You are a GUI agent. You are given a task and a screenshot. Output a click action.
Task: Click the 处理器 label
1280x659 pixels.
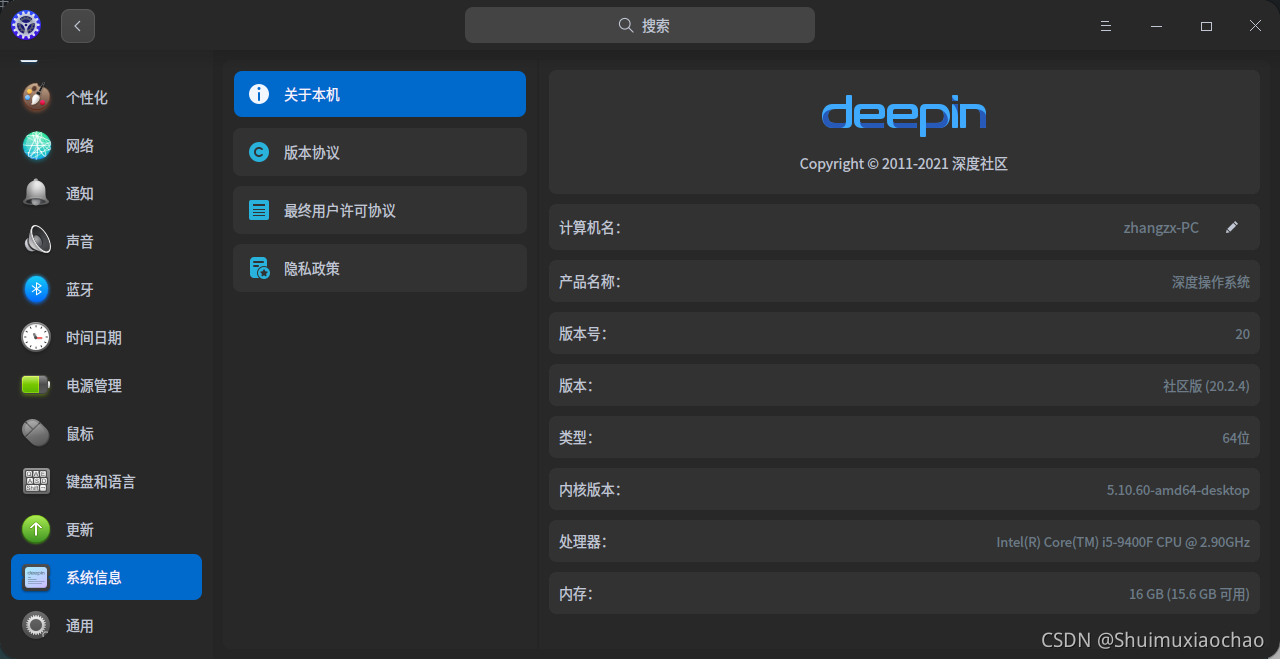(x=583, y=542)
